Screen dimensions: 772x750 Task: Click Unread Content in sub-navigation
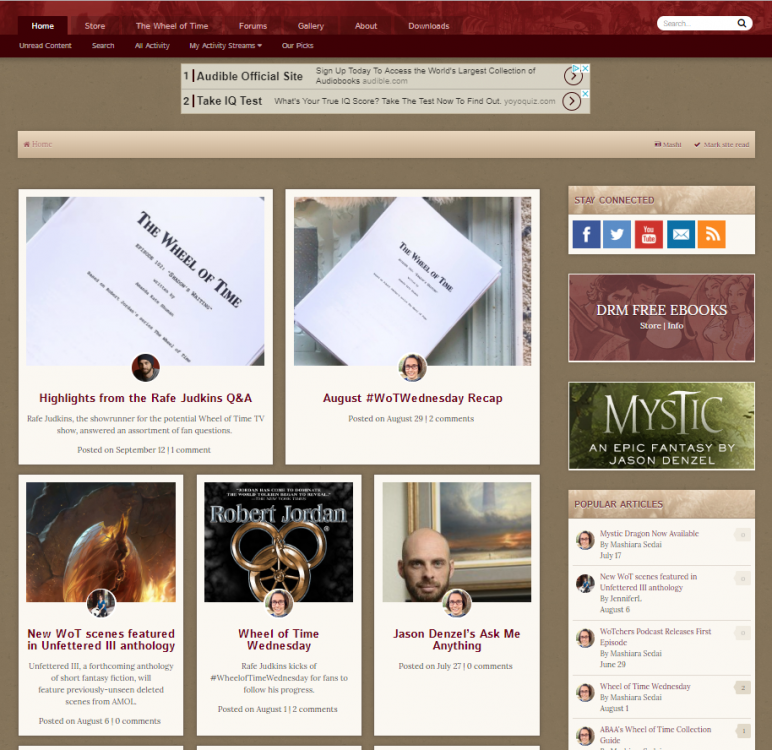point(45,45)
